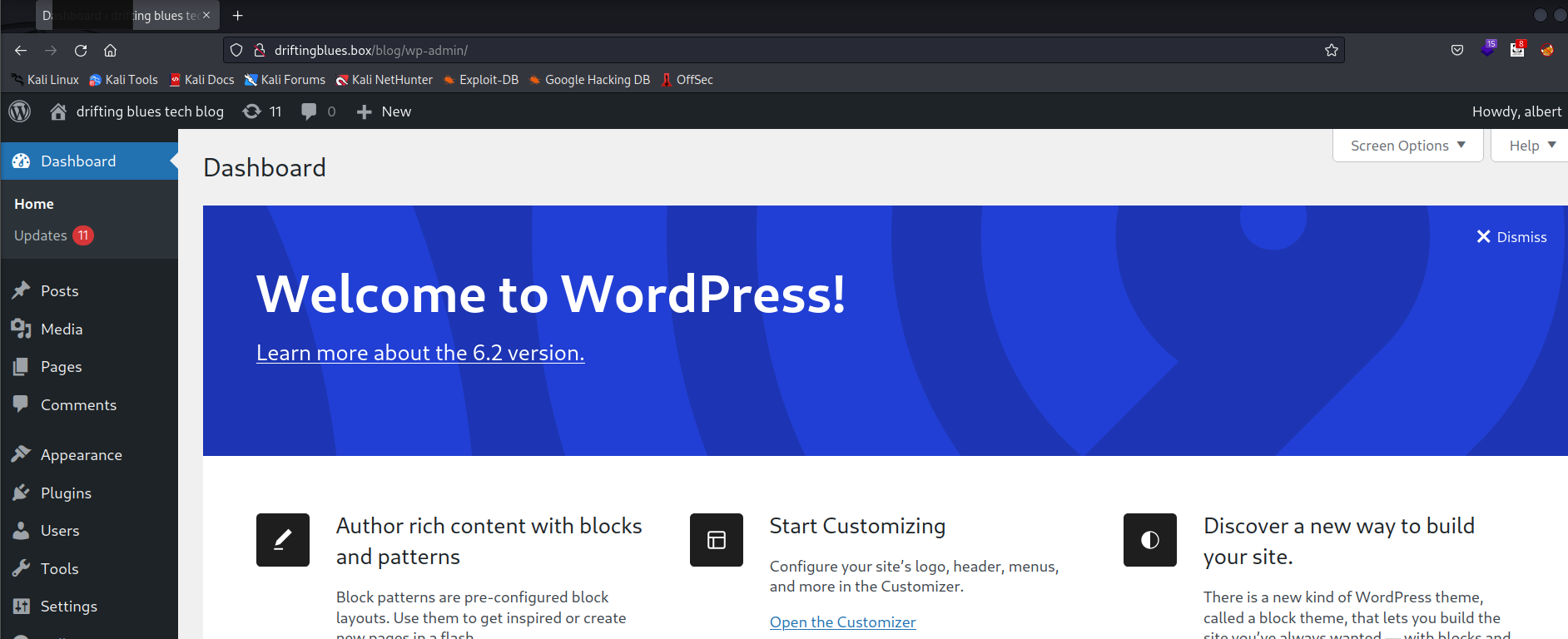Open the updates icon in admin bar
This screenshot has height=639, width=1568.
[x=251, y=111]
